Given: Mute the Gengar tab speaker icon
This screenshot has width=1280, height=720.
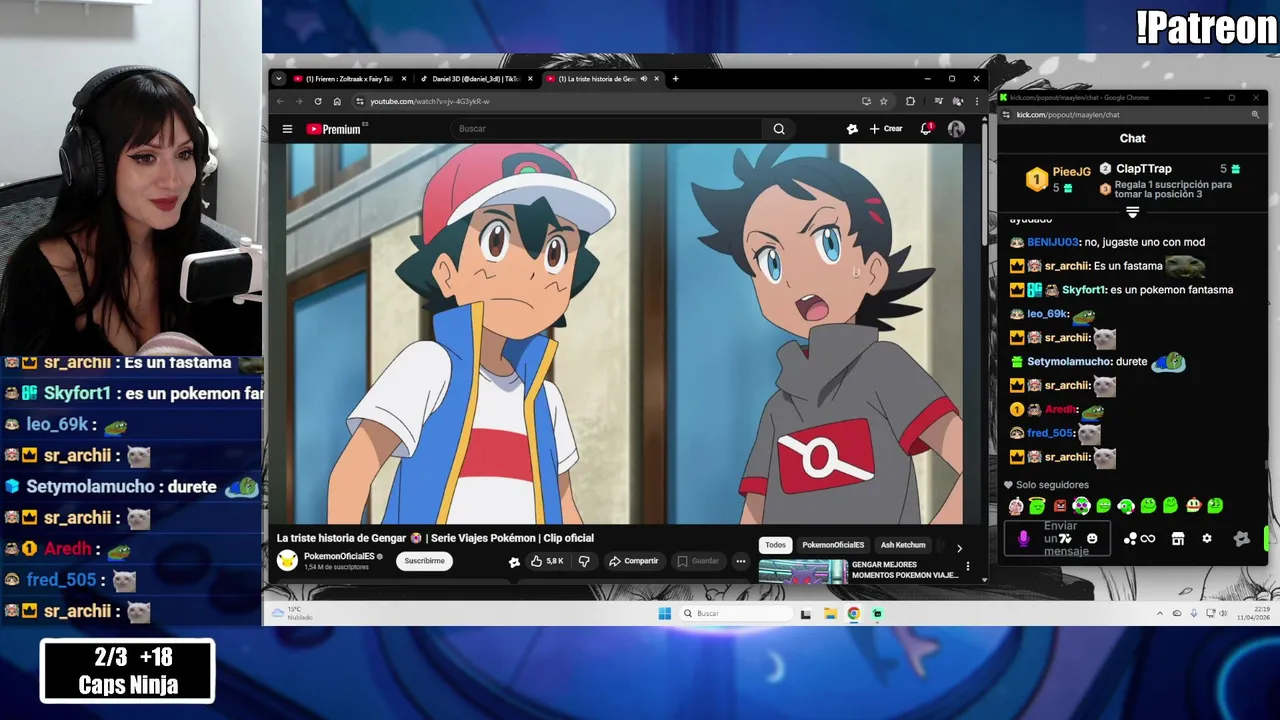Looking at the screenshot, I should 644,79.
